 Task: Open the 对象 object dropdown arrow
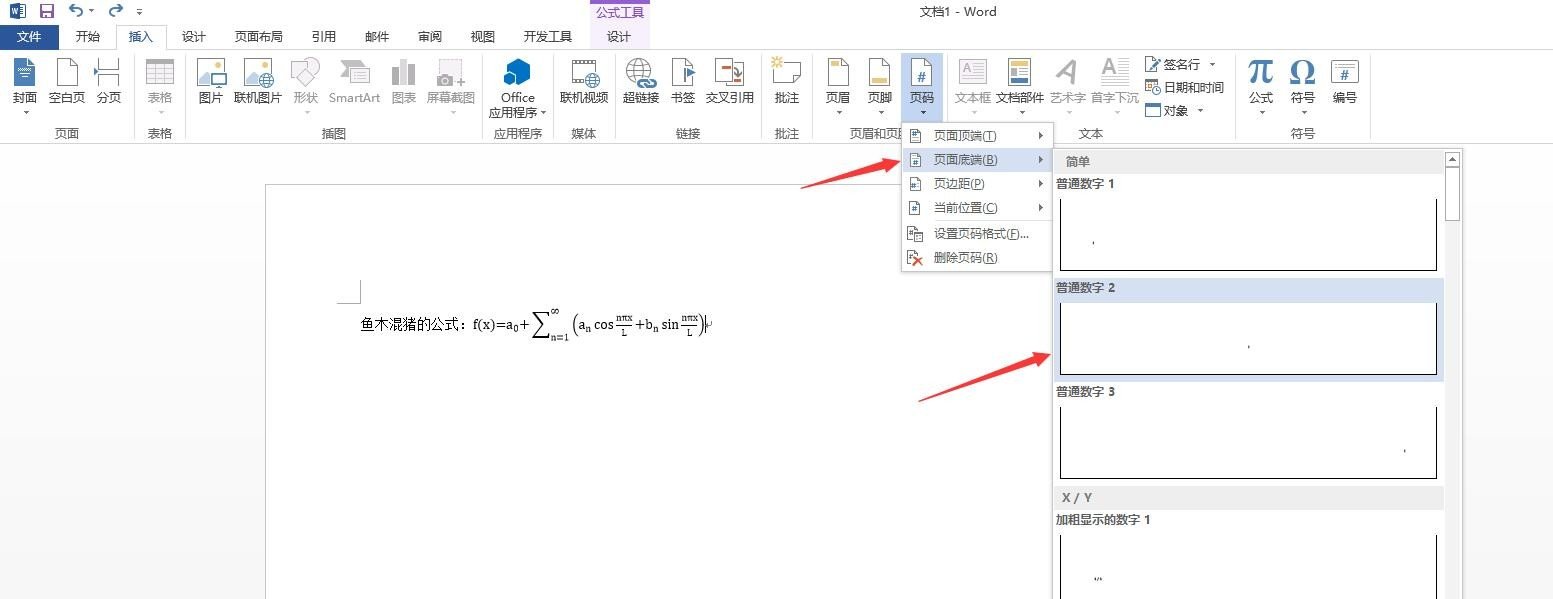1201,110
